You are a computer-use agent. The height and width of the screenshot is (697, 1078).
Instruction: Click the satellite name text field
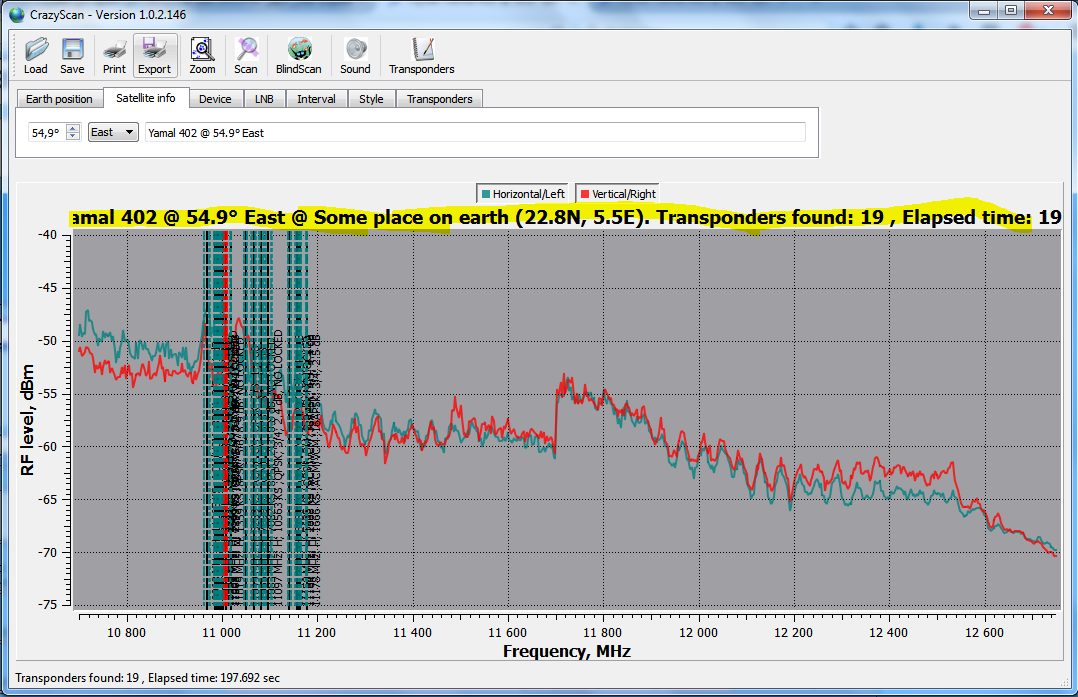point(475,132)
